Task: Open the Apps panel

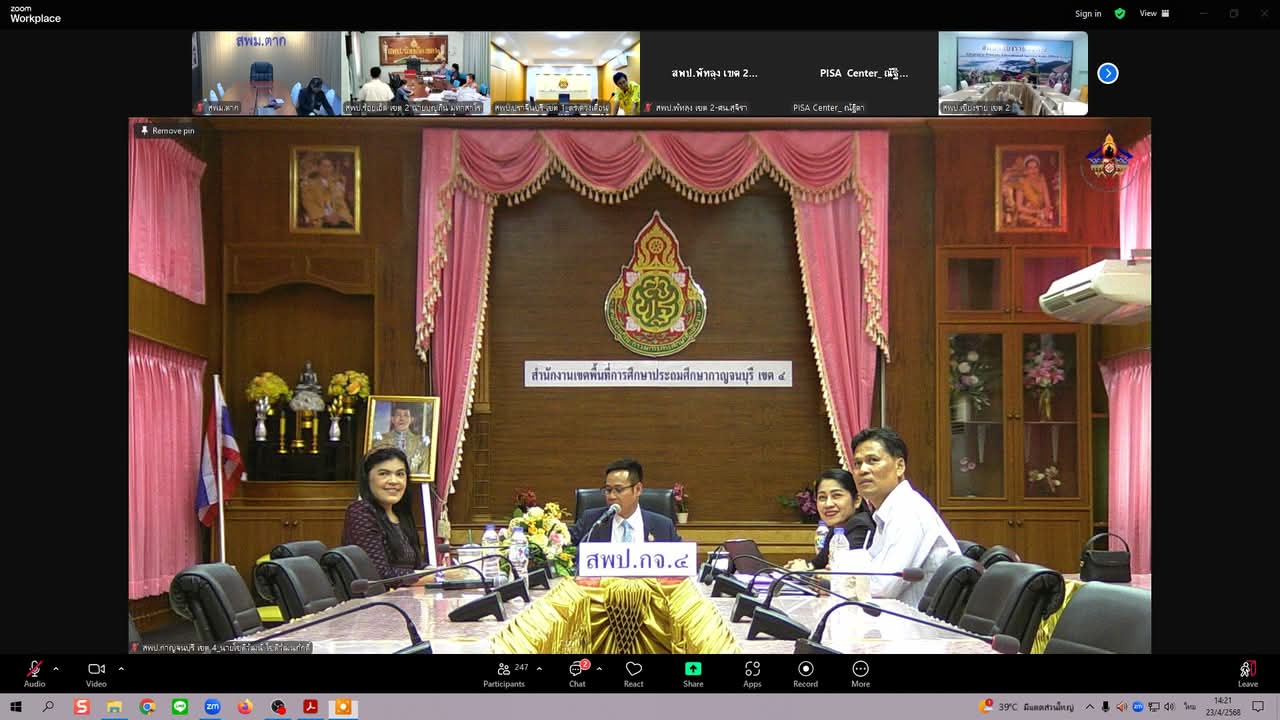Action: [752, 673]
